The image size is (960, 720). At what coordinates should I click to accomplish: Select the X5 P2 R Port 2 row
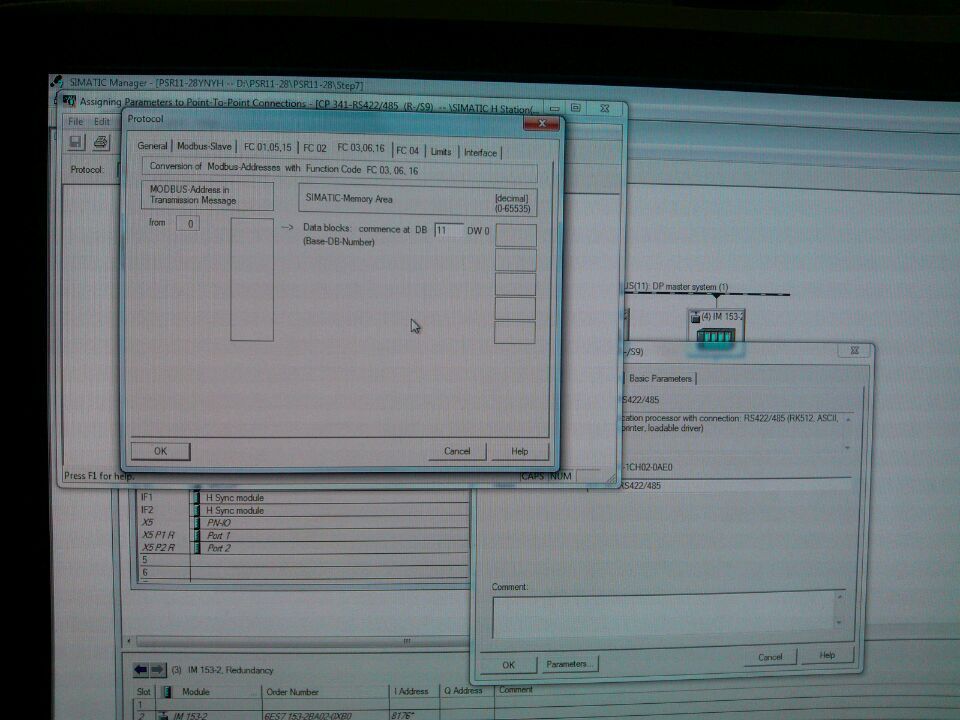302,548
